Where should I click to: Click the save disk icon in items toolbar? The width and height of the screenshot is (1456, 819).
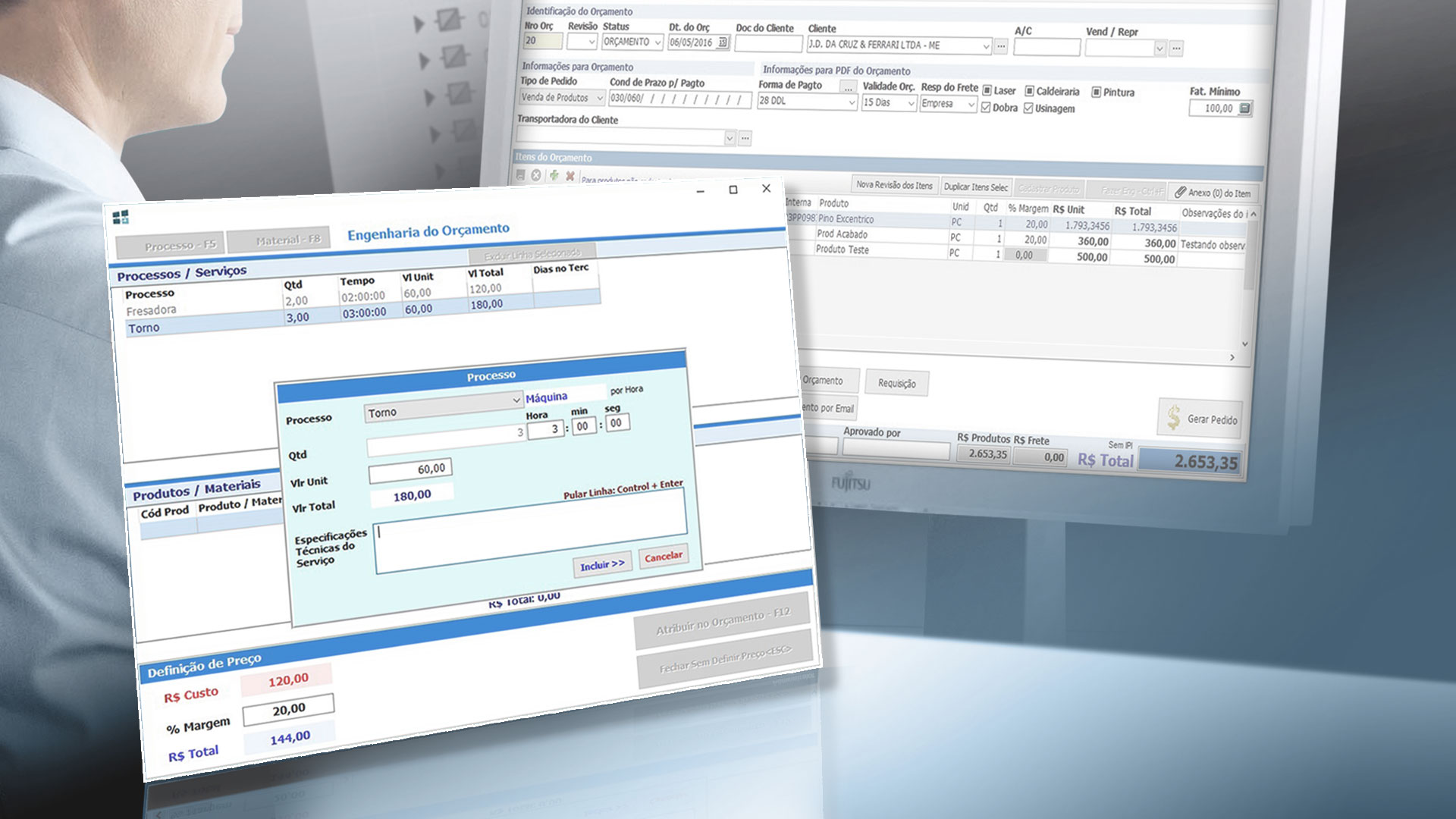(520, 175)
